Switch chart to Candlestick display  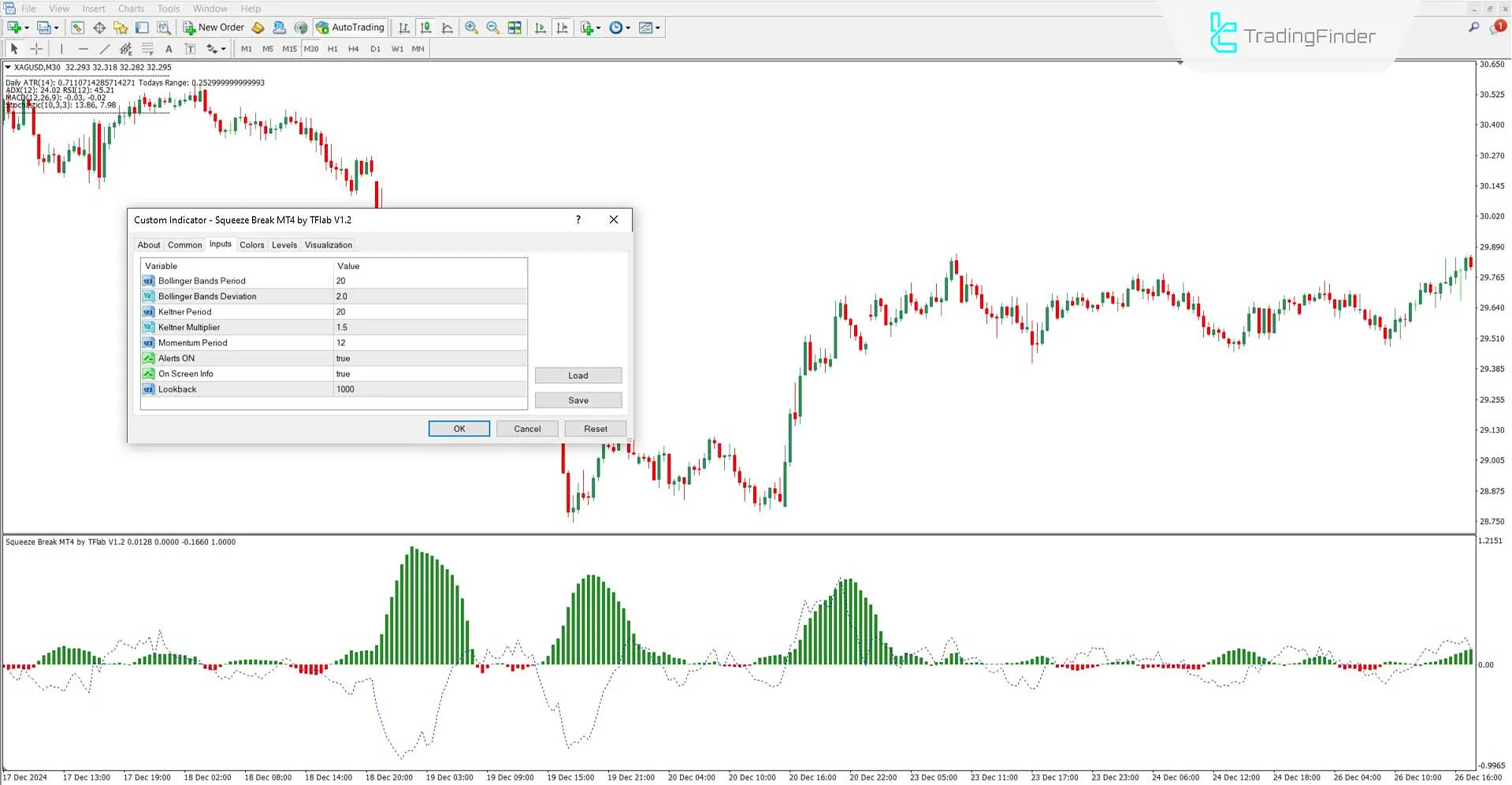pyautogui.click(x=425, y=28)
